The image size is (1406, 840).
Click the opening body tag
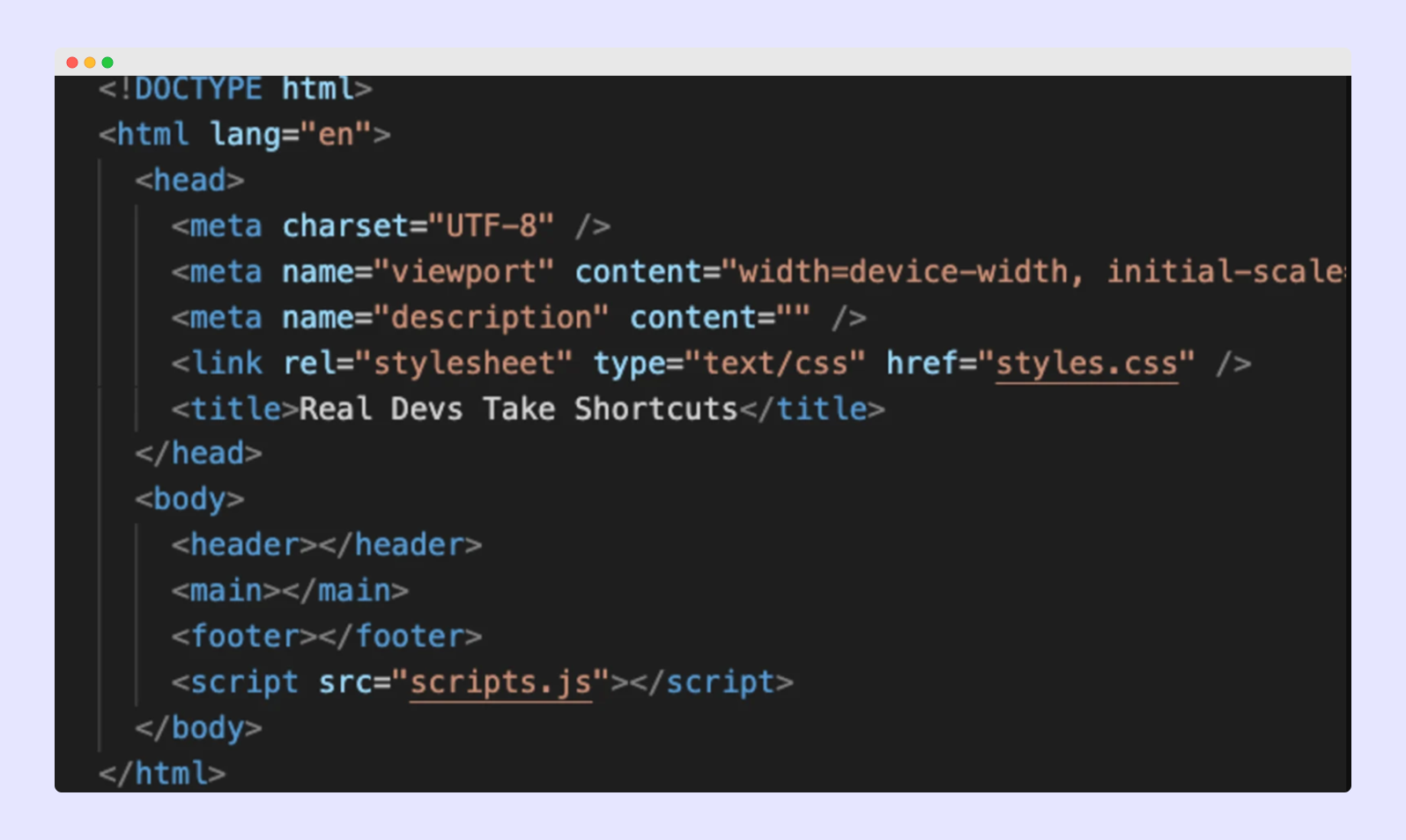(189, 499)
